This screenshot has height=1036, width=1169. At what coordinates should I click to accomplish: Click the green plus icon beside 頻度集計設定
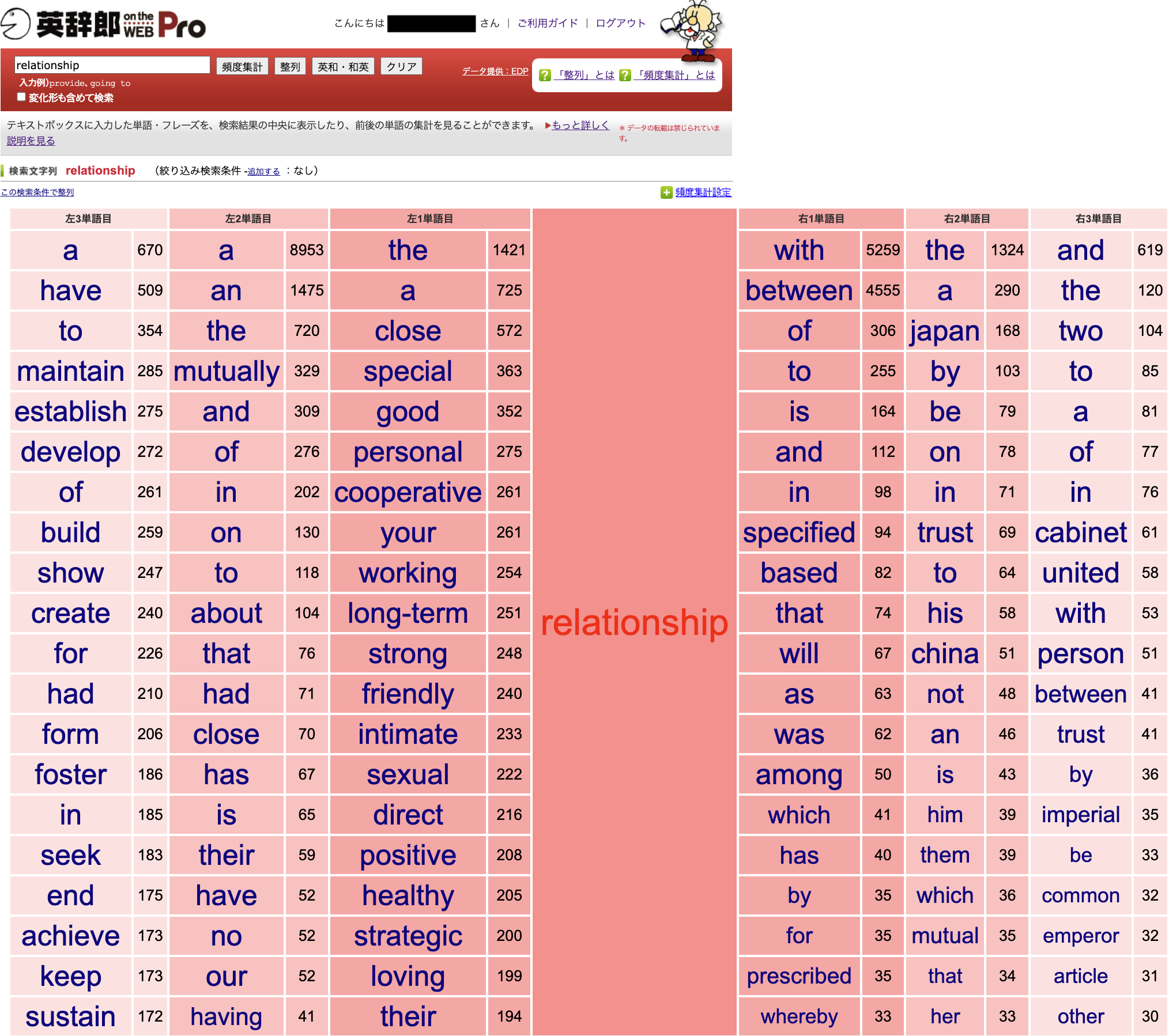666,192
